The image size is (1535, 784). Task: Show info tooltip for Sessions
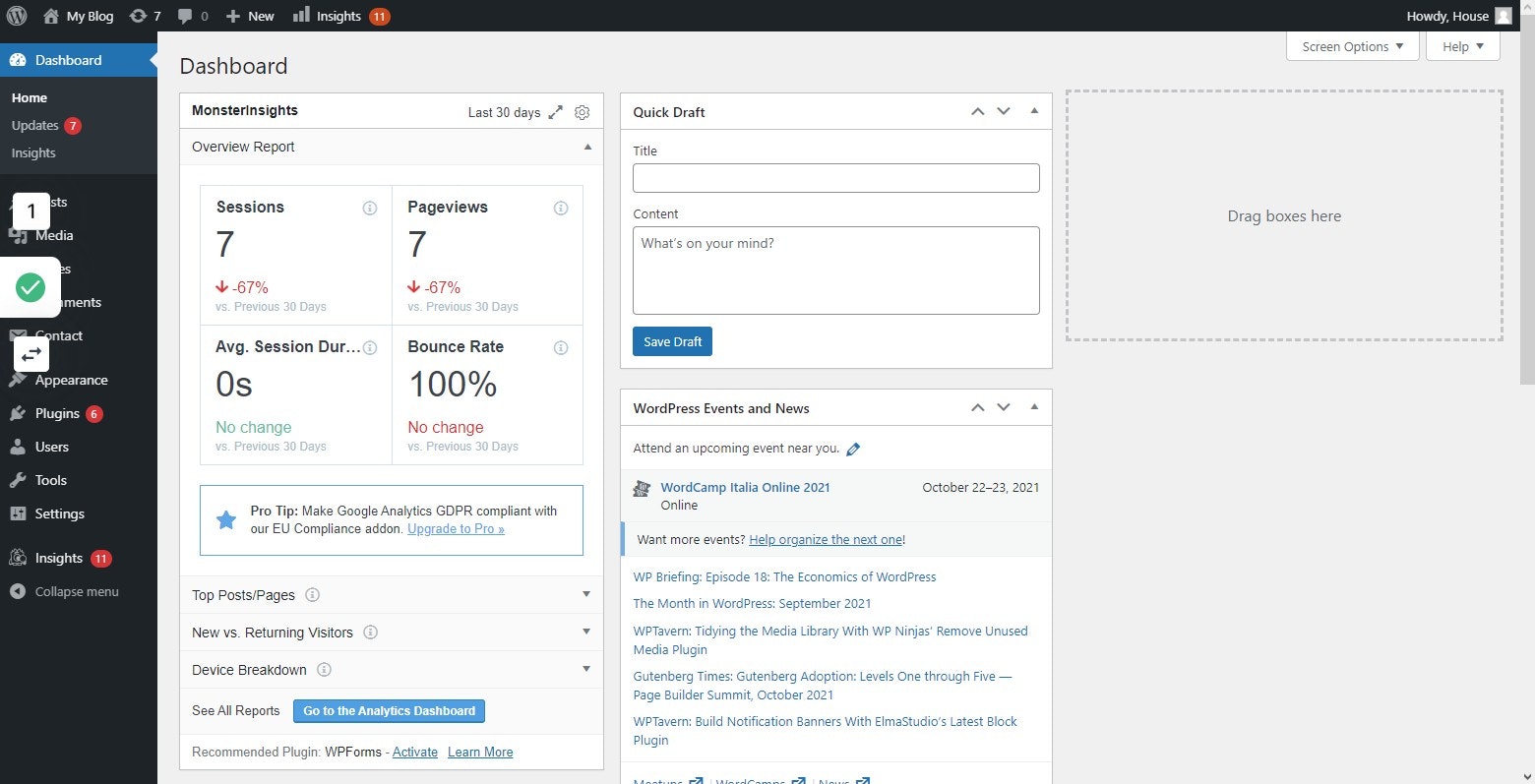370,208
